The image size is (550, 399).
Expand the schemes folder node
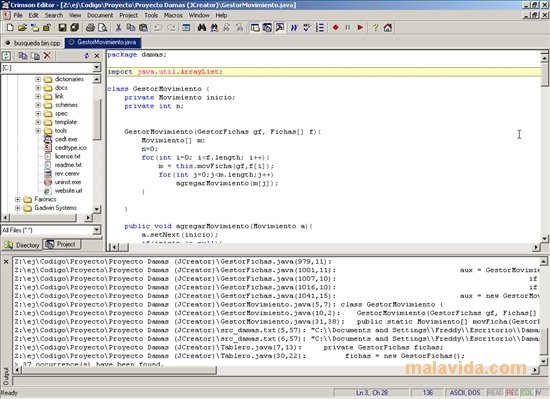click(x=38, y=105)
